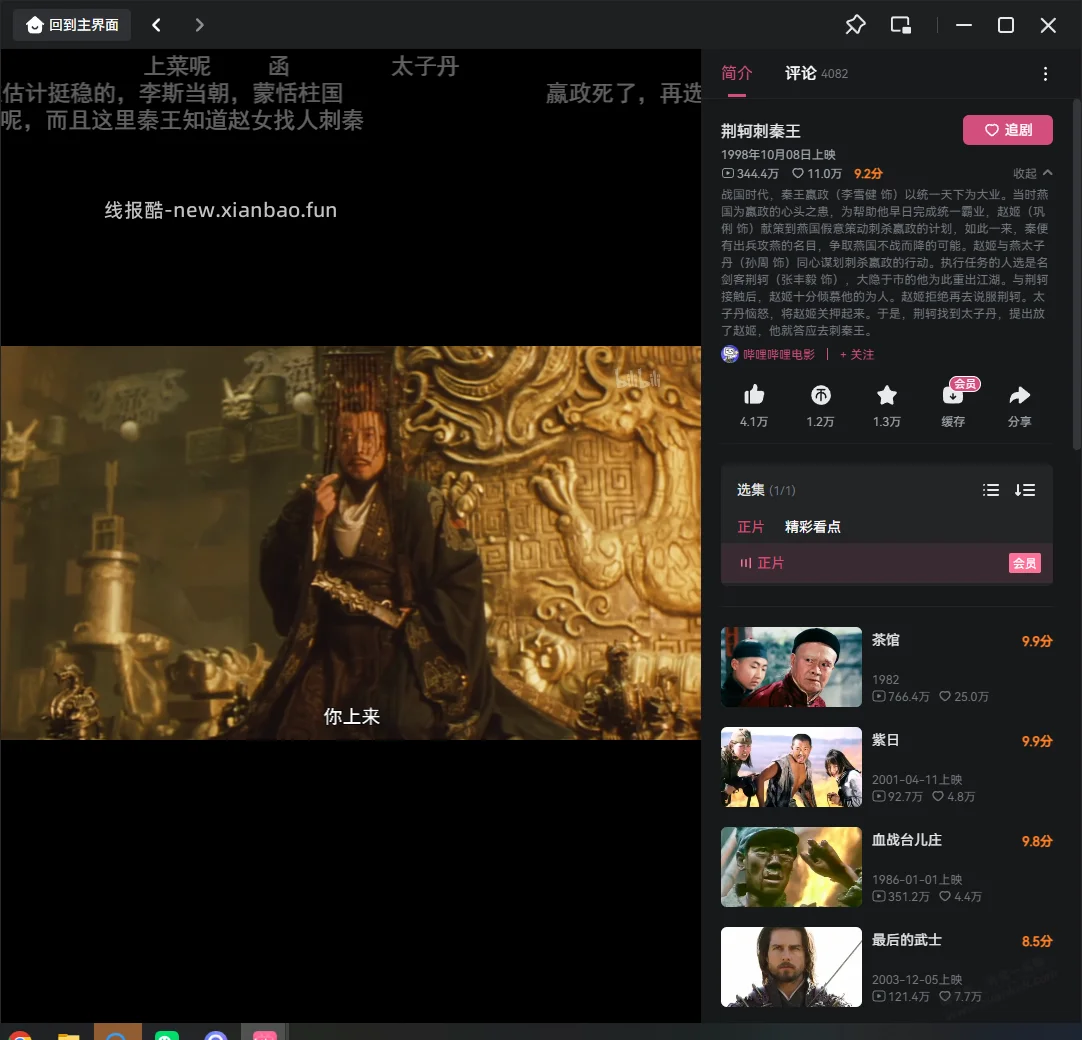Click the 344.4万 play count
1082x1040 pixels.
click(x=750, y=173)
